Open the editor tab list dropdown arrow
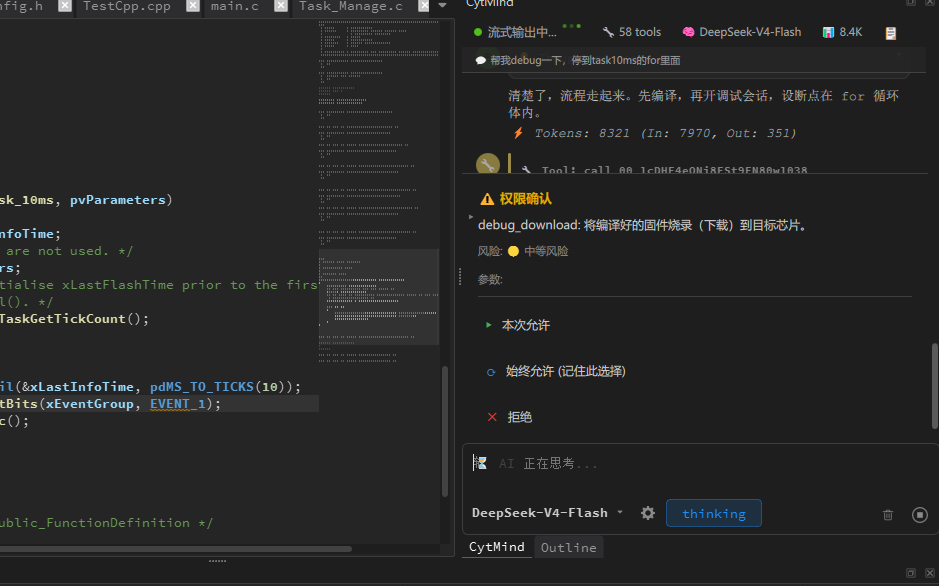The image size is (939, 586). pos(443,5)
